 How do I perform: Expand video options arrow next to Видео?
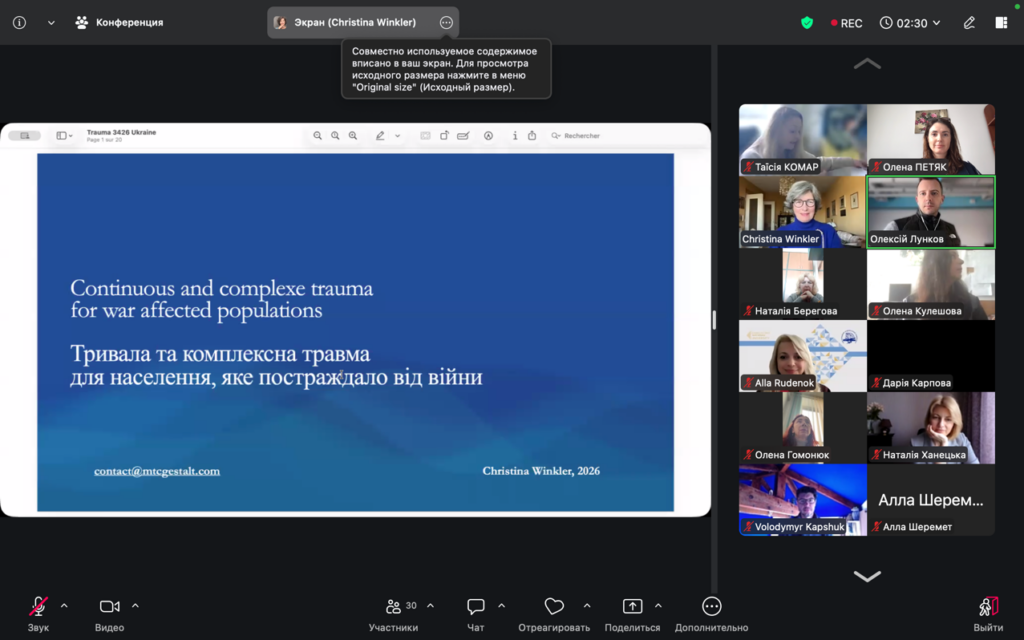[x=135, y=605]
